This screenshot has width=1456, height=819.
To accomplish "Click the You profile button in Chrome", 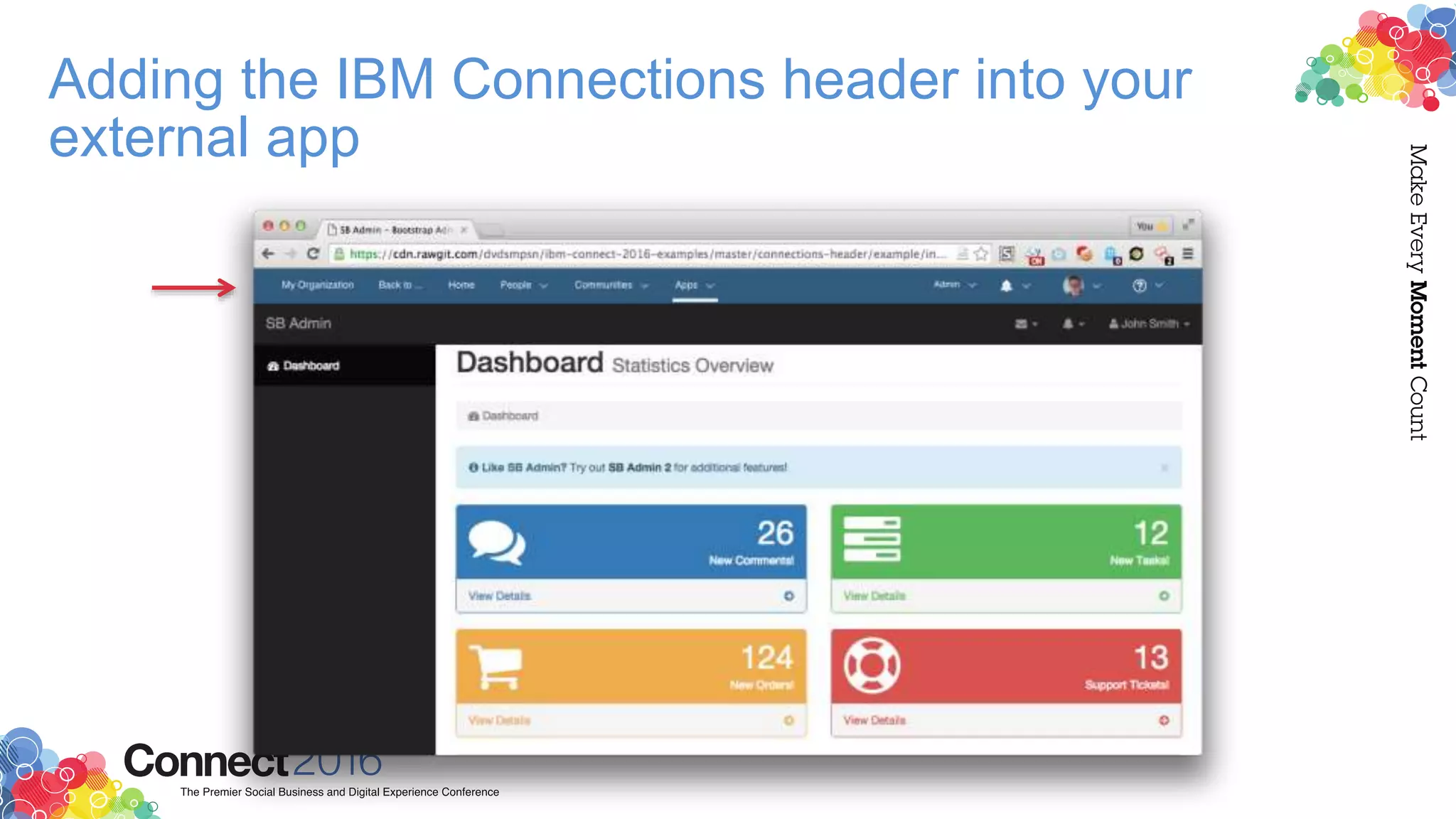I will 1150,227.
